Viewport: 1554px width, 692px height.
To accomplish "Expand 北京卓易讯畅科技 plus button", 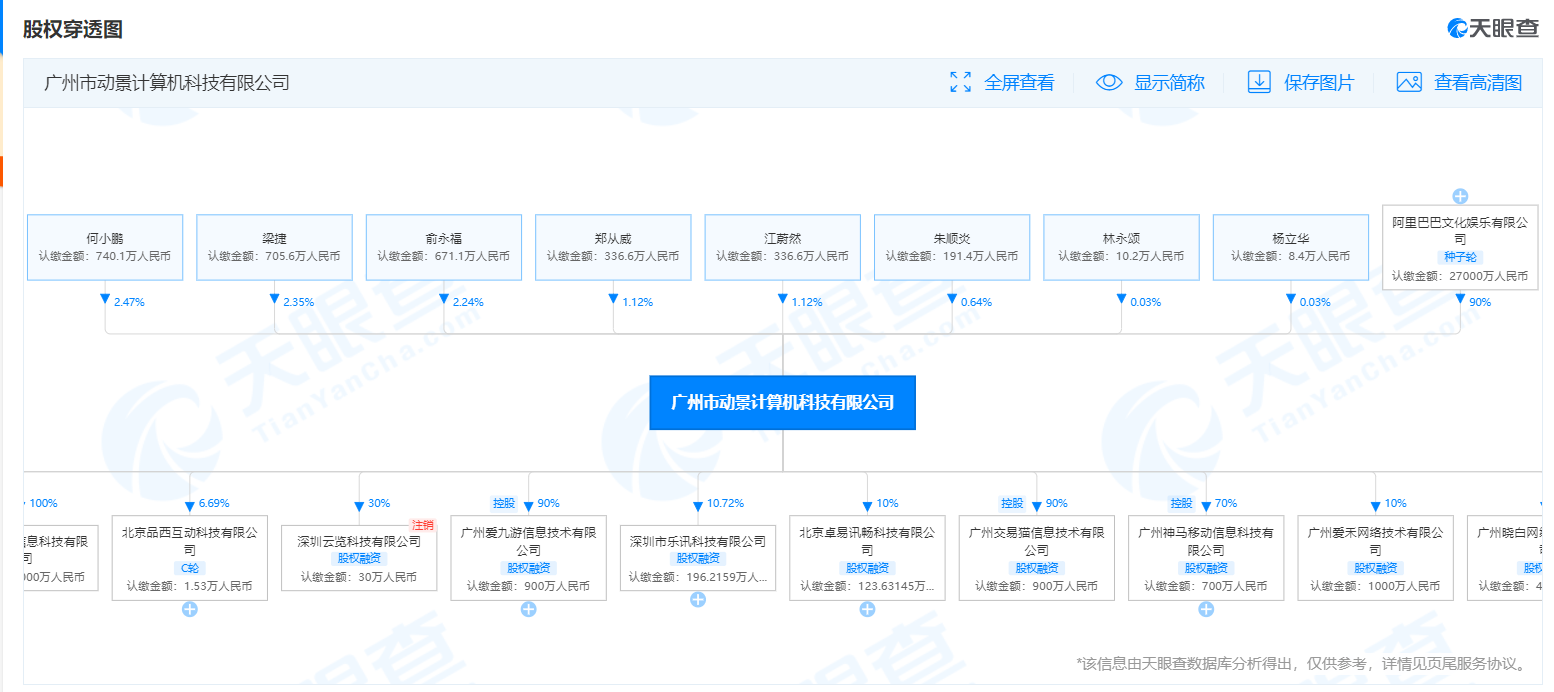I will pyautogui.click(x=867, y=609).
